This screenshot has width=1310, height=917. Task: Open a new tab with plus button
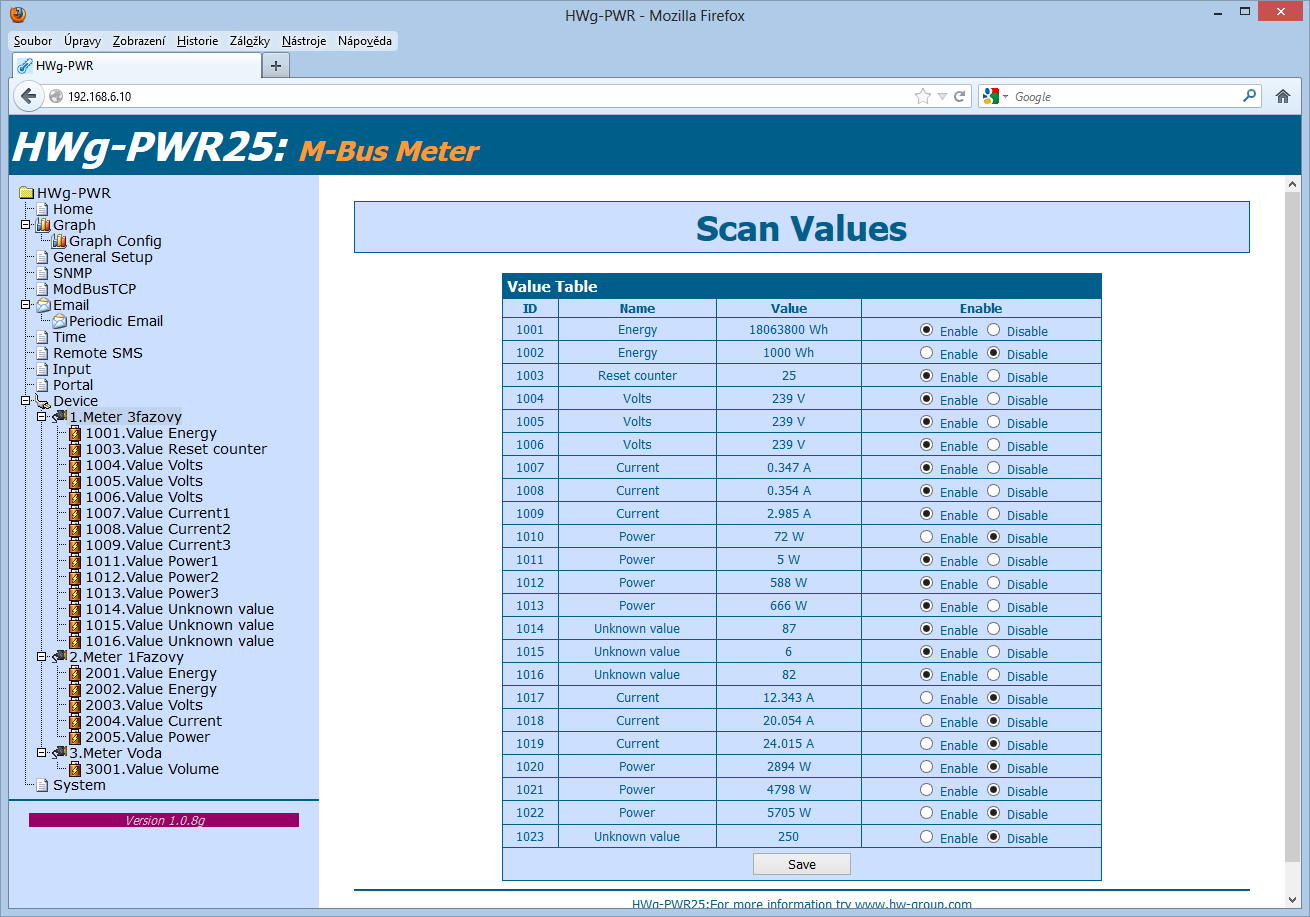point(276,66)
